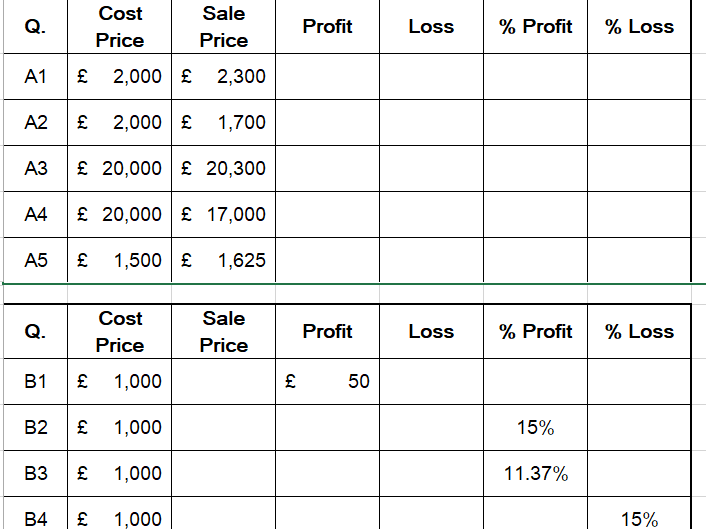This screenshot has width=706, height=529.
Task: Click the A3 sale price £20,300 cell
Action: (223, 168)
